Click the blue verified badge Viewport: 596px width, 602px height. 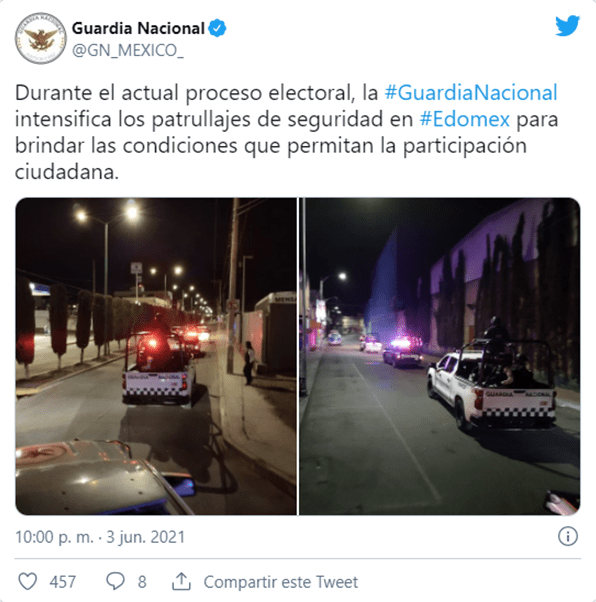point(217,28)
